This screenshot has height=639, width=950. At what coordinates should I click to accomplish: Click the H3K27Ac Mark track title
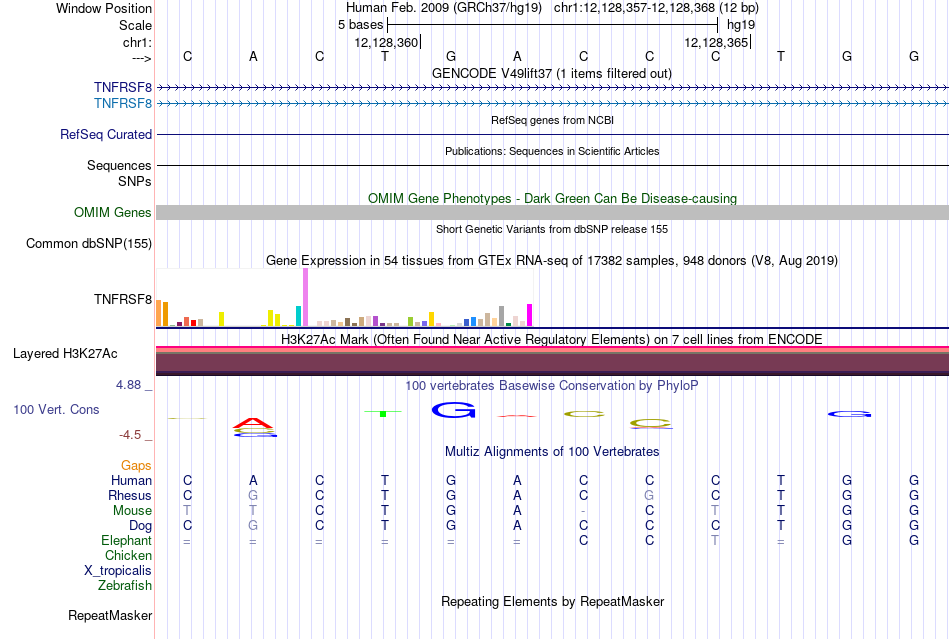pos(551,339)
